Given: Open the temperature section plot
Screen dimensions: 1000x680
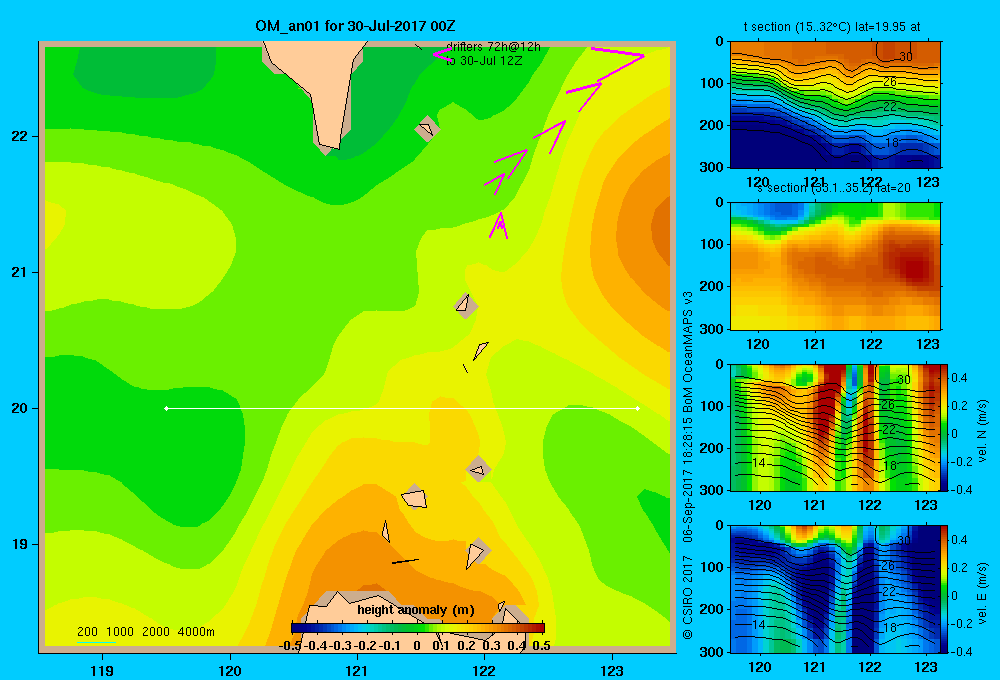Looking at the screenshot, I should tap(835, 105).
